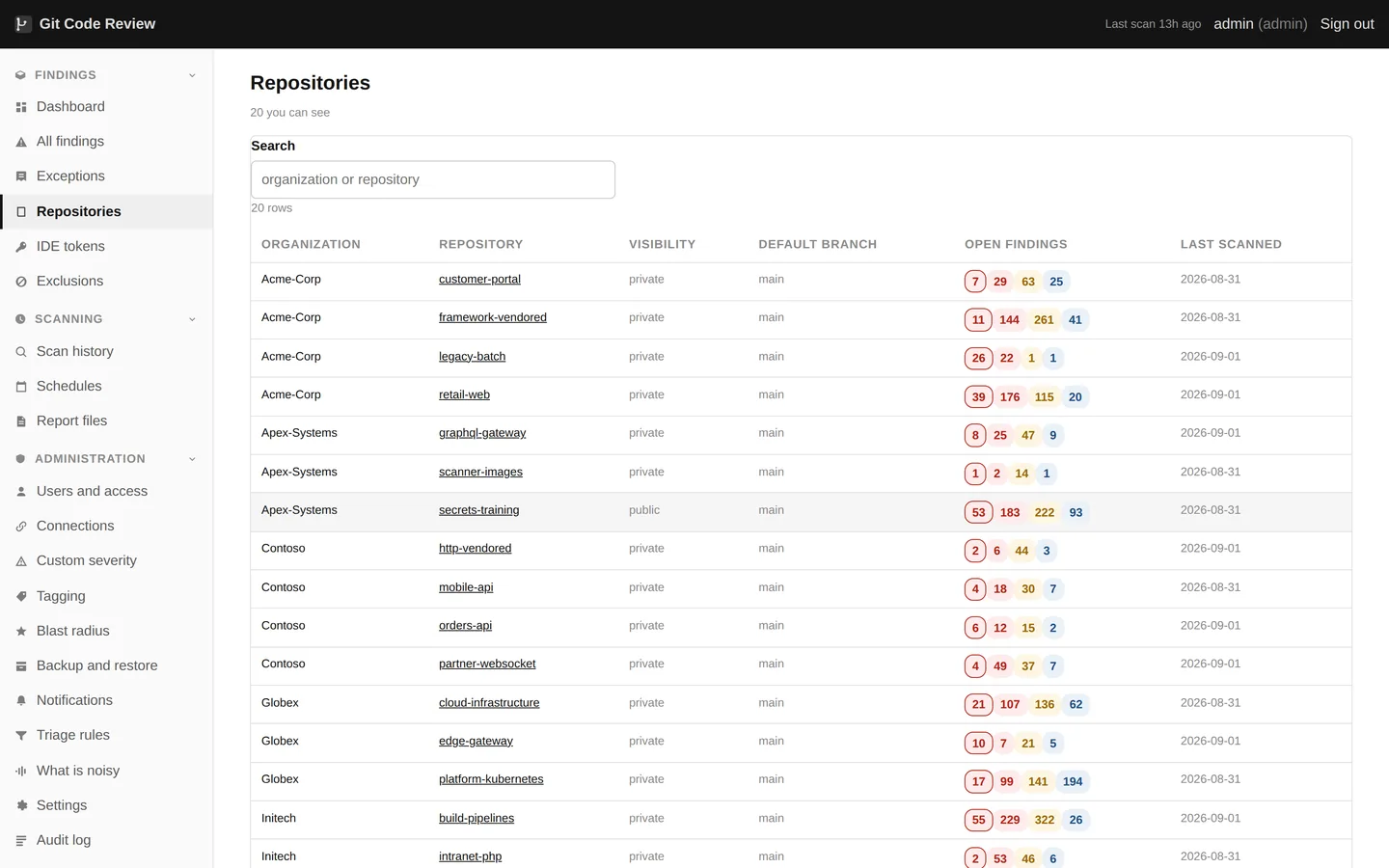This screenshot has width=1389, height=868.
Task: Collapse the Scanning section chevron
Action: point(192,319)
